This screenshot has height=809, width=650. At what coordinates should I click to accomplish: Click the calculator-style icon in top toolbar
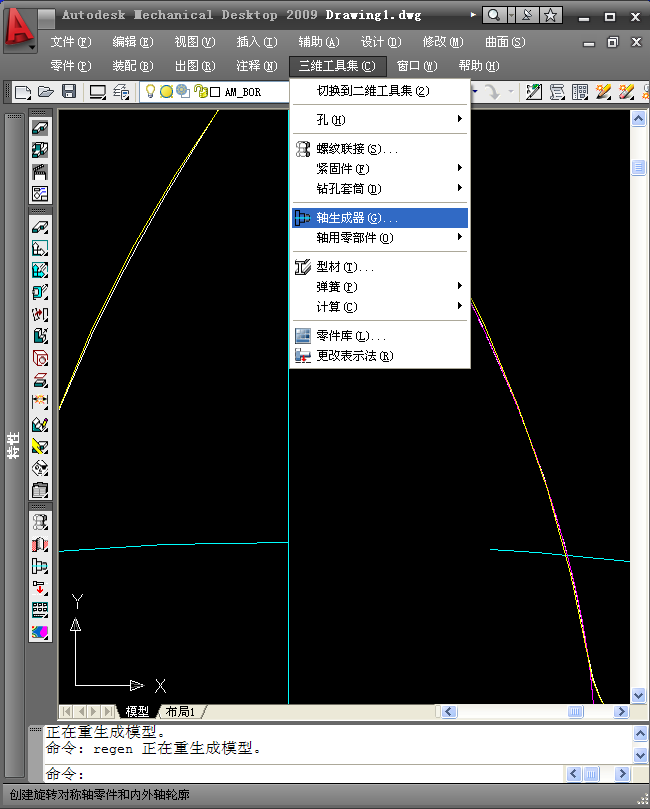click(580, 92)
